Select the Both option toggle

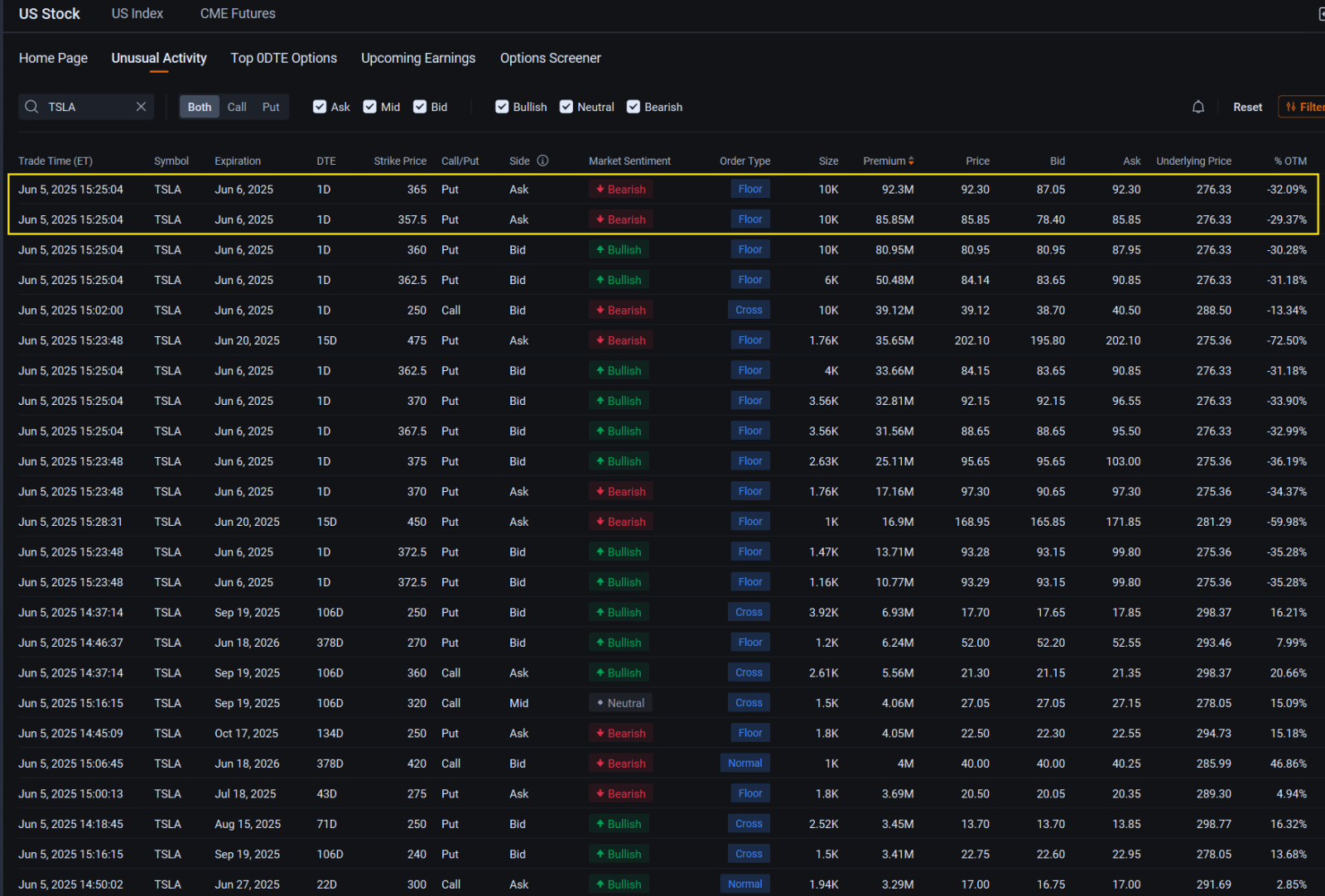pyautogui.click(x=200, y=107)
